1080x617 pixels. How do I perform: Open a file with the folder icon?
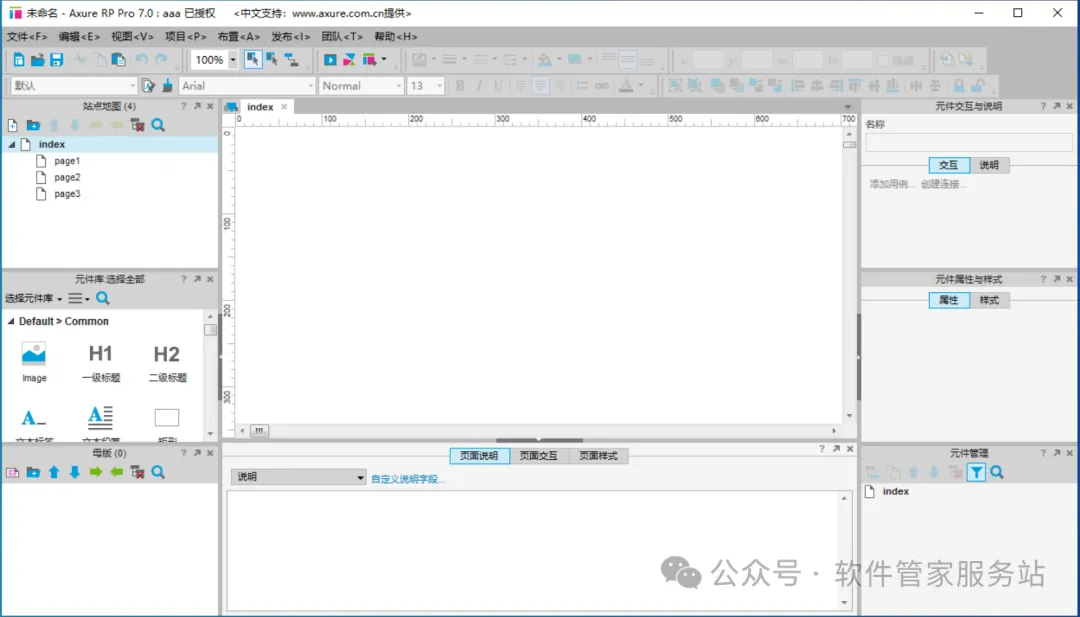(x=37, y=60)
